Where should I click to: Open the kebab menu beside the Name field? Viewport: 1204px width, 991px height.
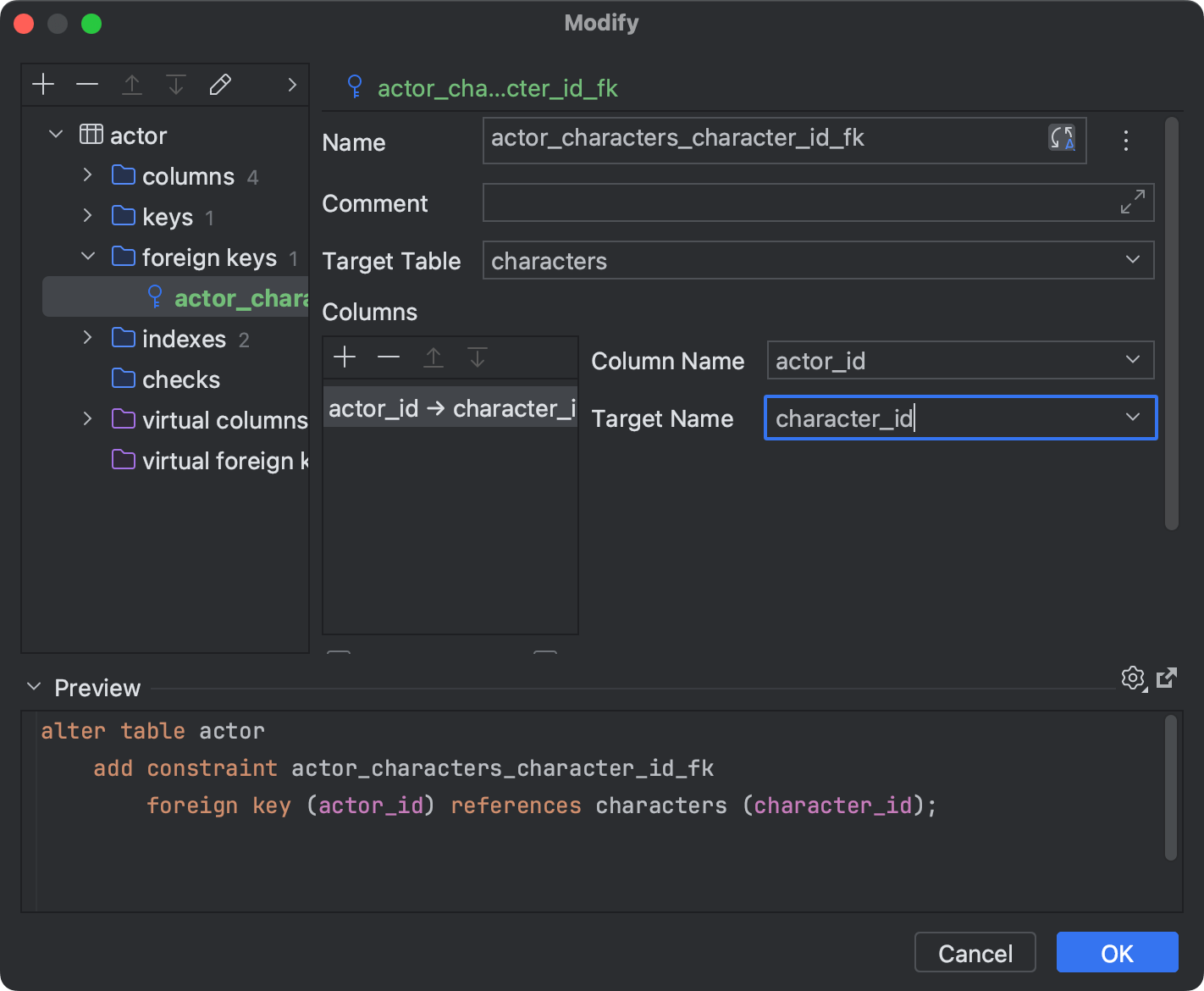point(1126,141)
